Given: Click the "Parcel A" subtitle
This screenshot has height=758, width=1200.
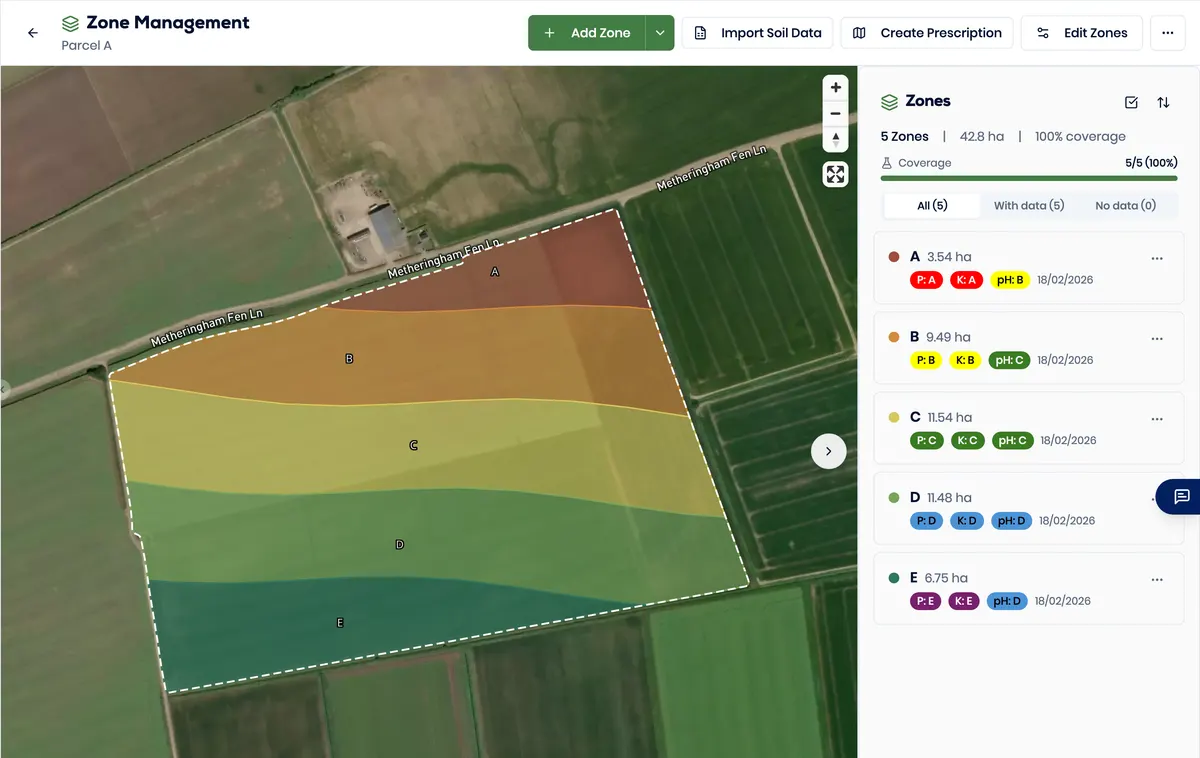Looking at the screenshot, I should point(87,46).
